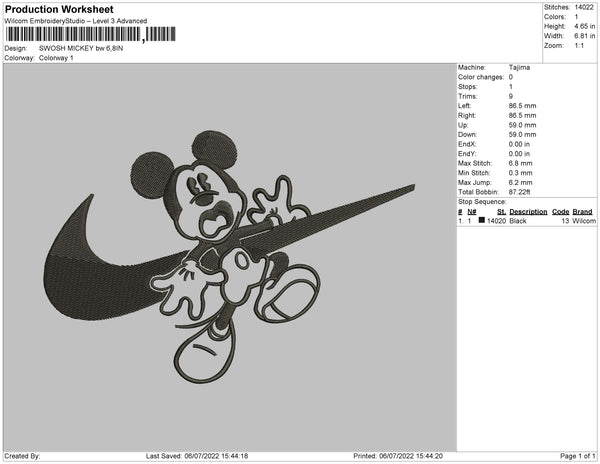
Task: Click the 'Colorway 1' value
Action: click(56, 58)
